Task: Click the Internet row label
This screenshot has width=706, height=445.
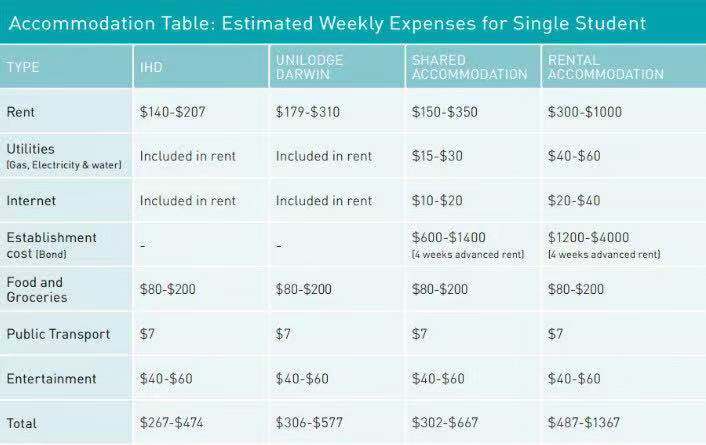Action: (31, 200)
